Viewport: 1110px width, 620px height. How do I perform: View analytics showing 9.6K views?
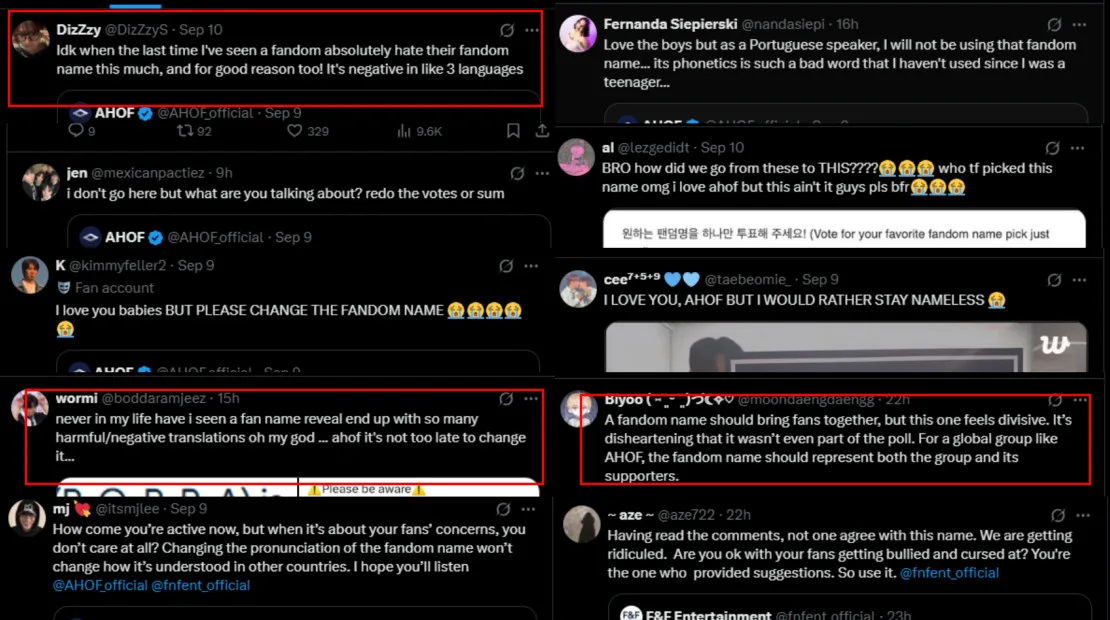point(404,131)
